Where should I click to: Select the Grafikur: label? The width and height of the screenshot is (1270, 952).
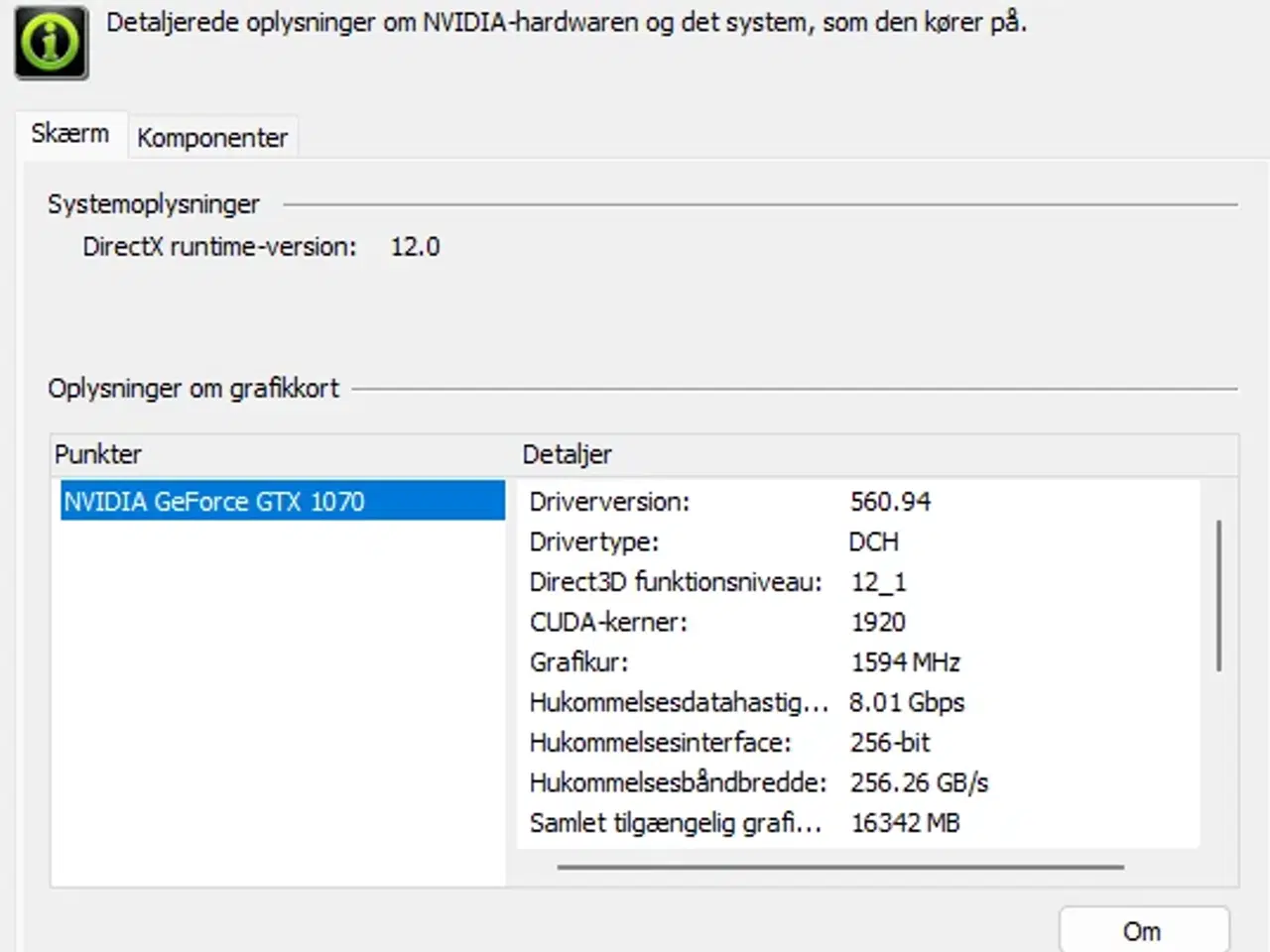[578, 661]
